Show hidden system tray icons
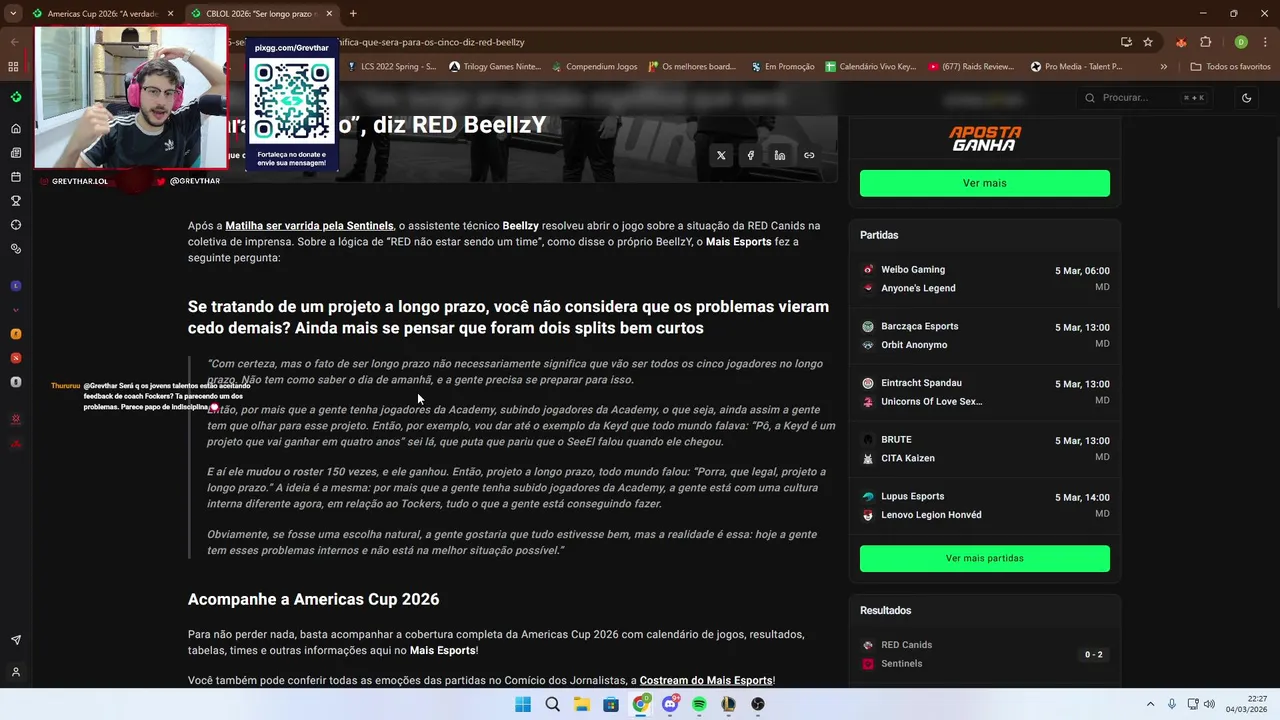The height and width of the screenshot is (720, 1280). coord(1150,704)
